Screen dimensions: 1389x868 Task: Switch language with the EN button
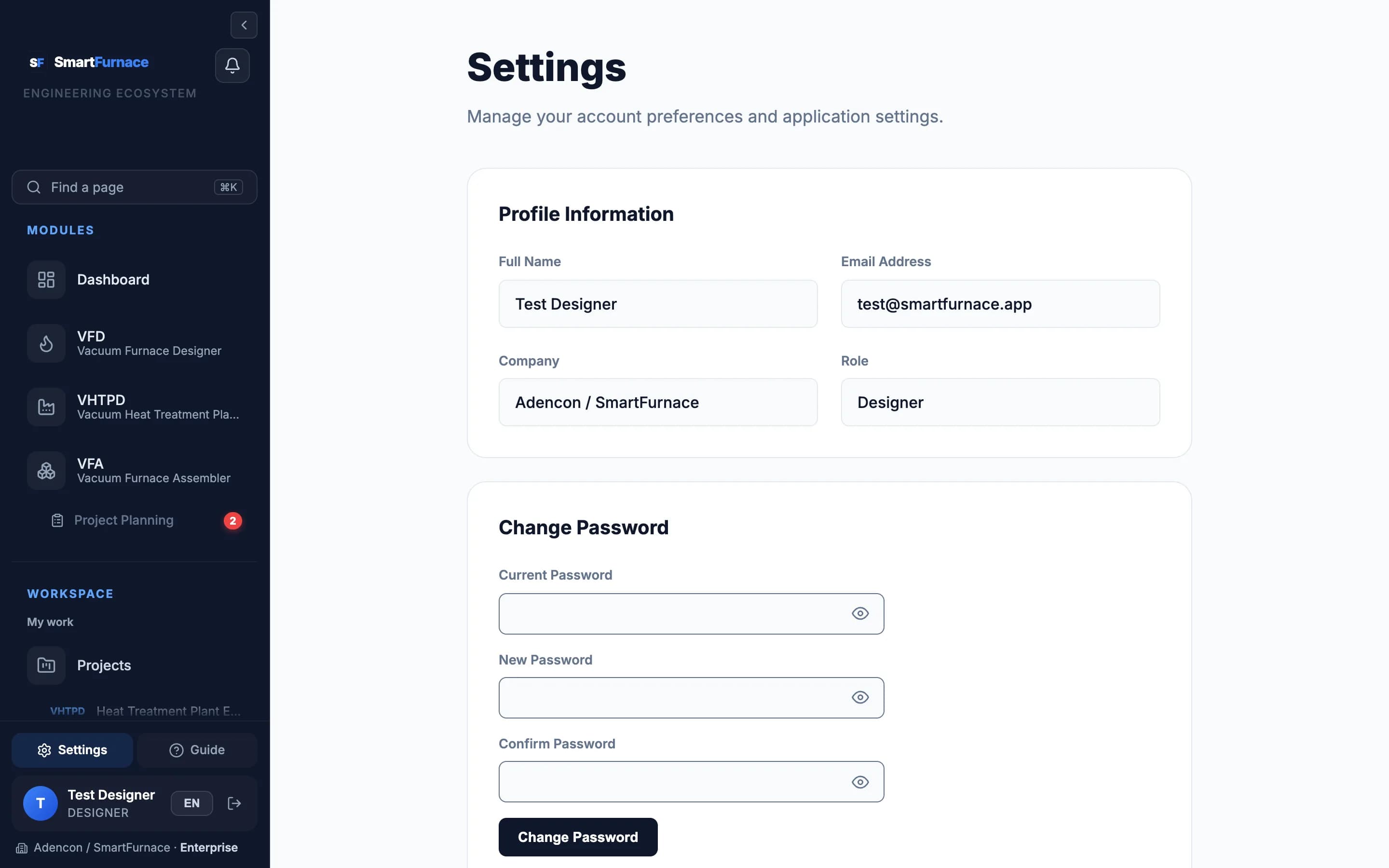point(191,803)
